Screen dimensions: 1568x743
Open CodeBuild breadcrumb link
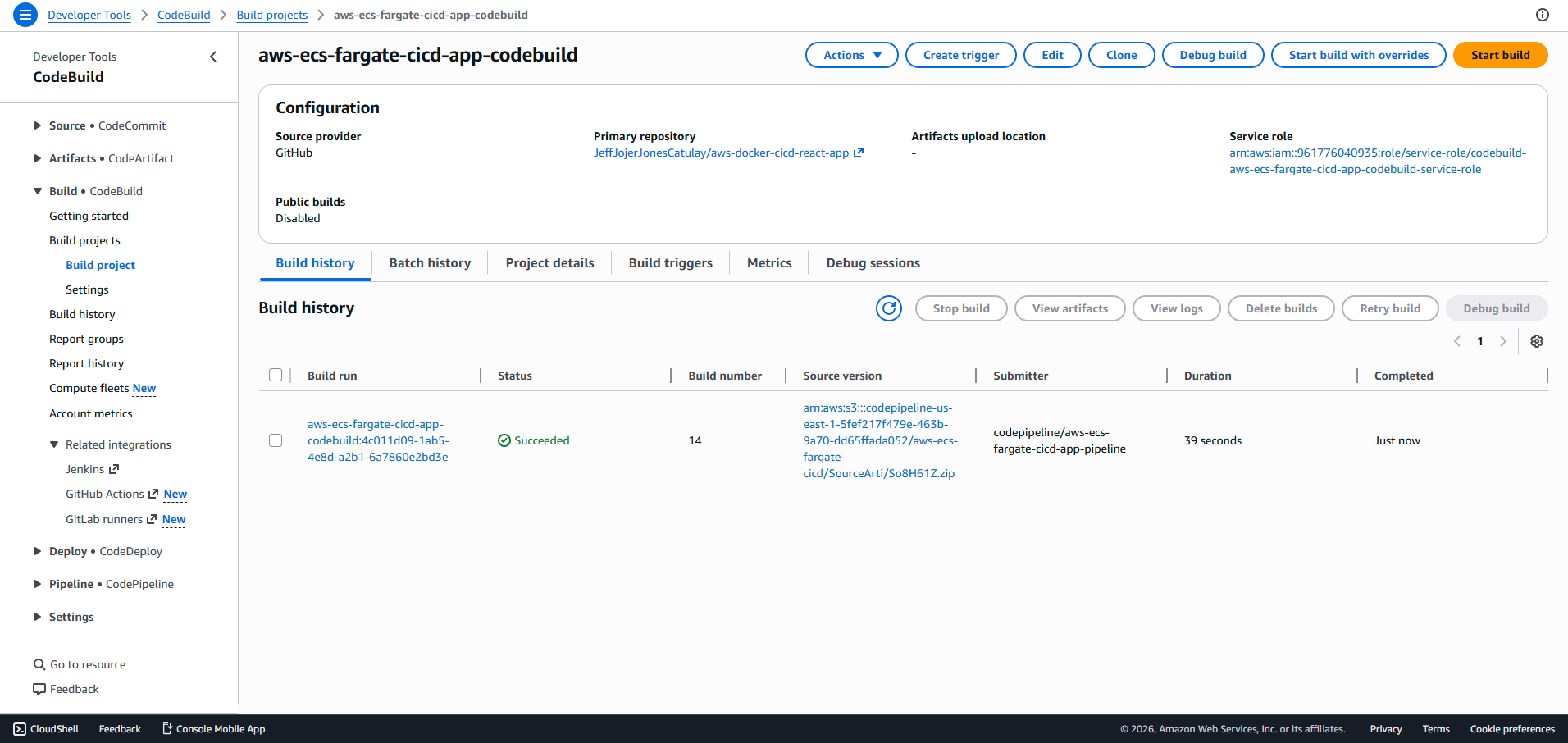(184, 15)
